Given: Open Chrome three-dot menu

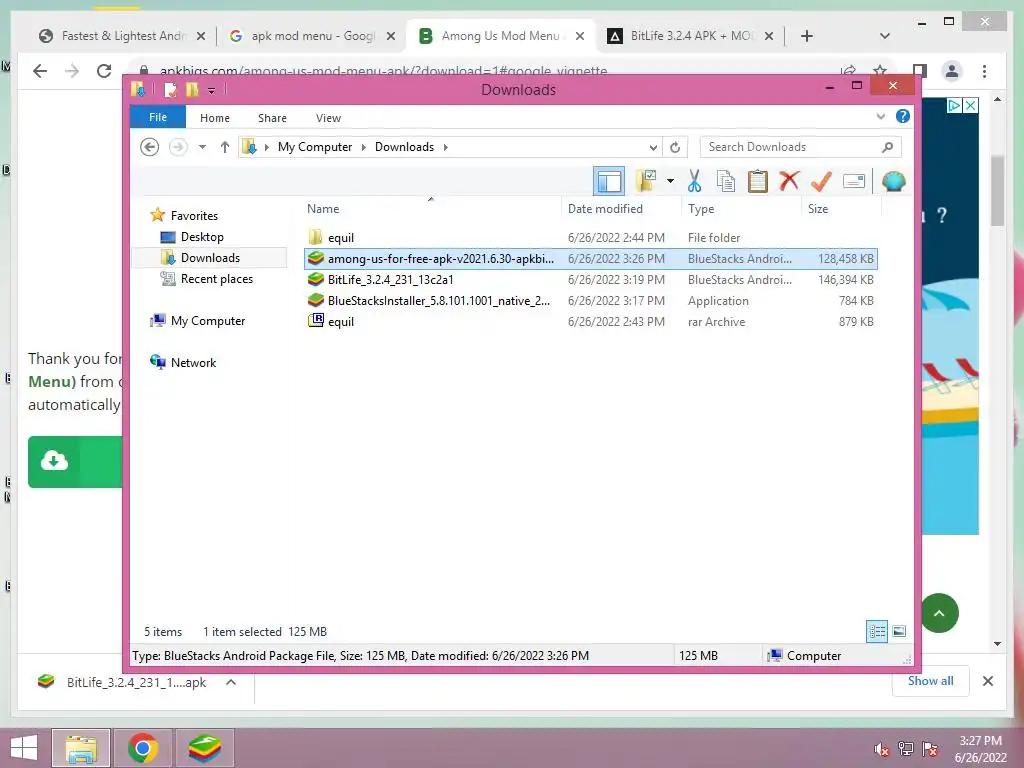Looking at the screenshot, I should click(984, 71).
